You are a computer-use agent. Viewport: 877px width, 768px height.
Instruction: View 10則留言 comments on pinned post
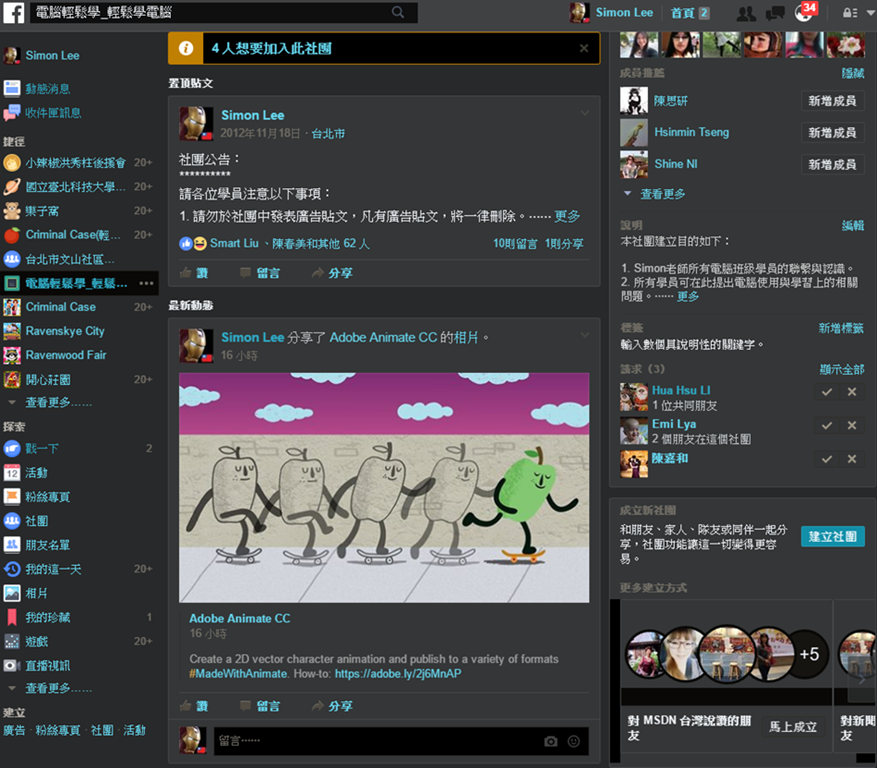[x=515, y=243]
